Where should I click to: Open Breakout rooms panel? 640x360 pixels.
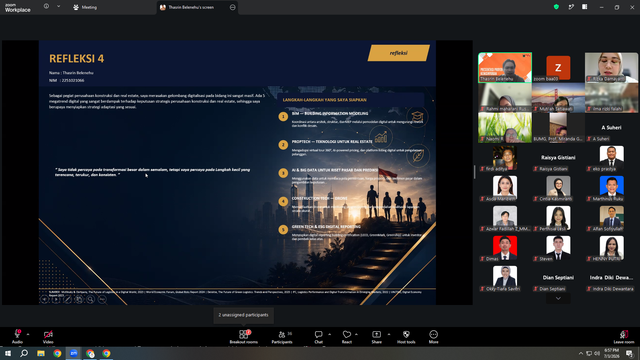point(244,336)
